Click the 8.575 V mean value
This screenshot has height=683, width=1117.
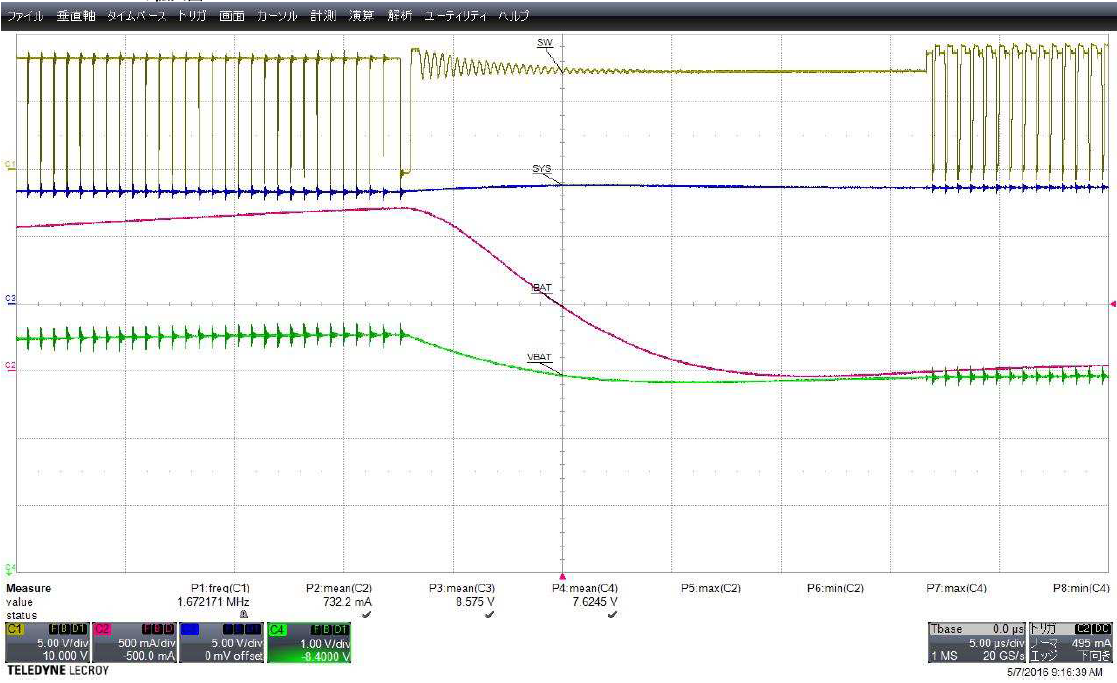click(475, 602)
